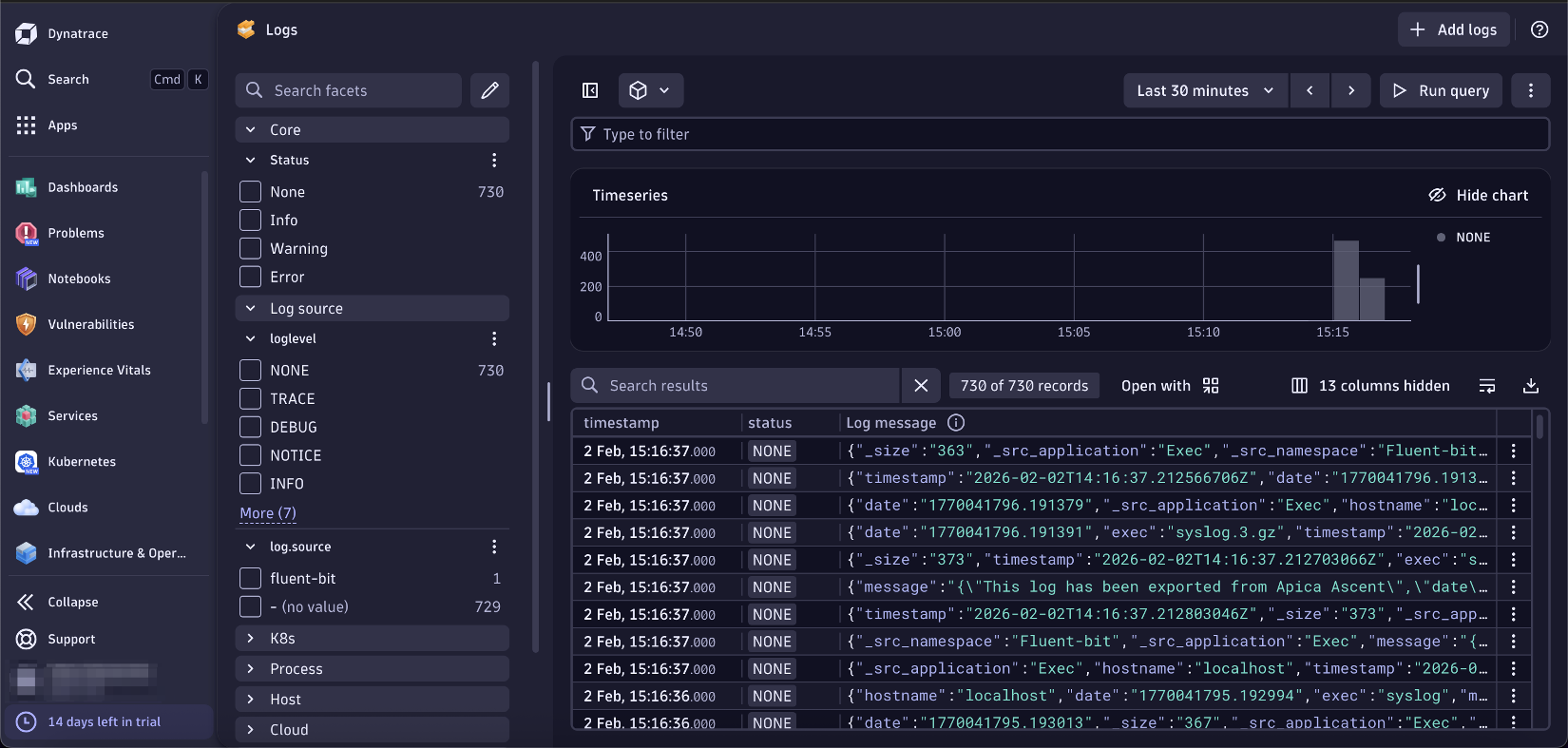Screen dimensions: 1568x749
Task: Open the line wrap settings icon
Action: [1487, 386]
